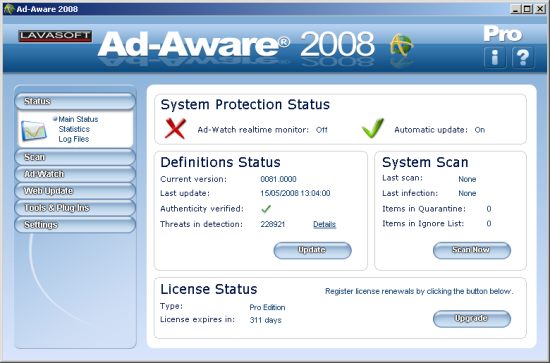Viewport: 550px width, 363px height.
Task: Open the Web Update section
Action: pyautogui.click(x=75, y=191)
